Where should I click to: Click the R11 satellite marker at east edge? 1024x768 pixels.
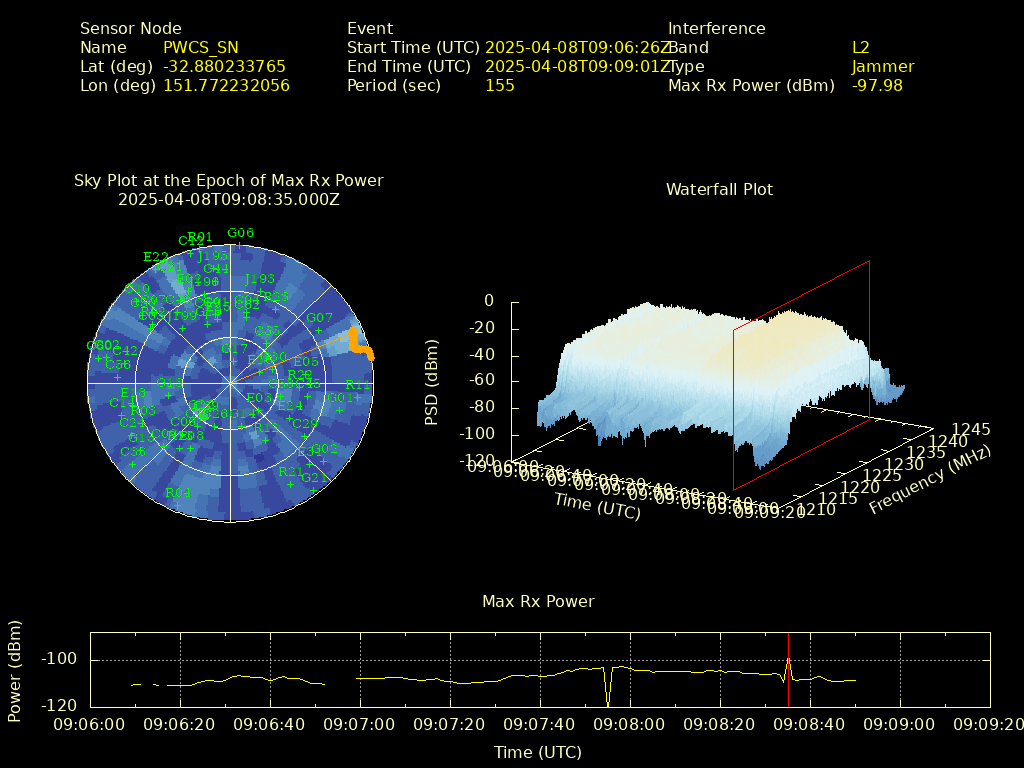coord(357,386)
